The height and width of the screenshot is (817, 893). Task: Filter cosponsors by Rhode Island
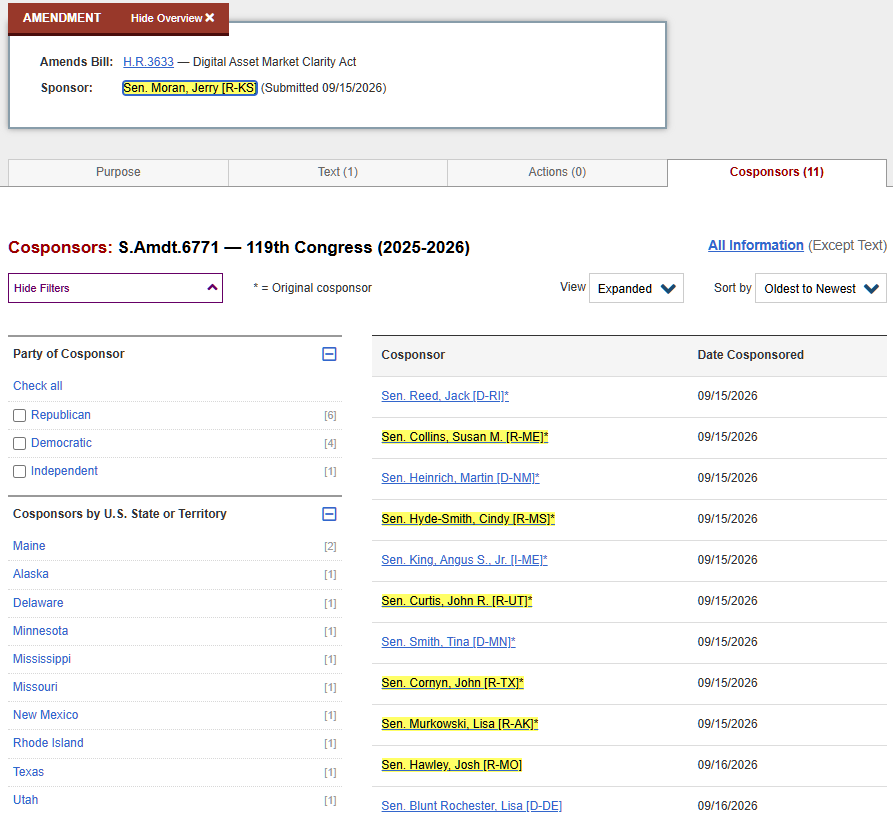pyautogui.click(x=48, y=742)
